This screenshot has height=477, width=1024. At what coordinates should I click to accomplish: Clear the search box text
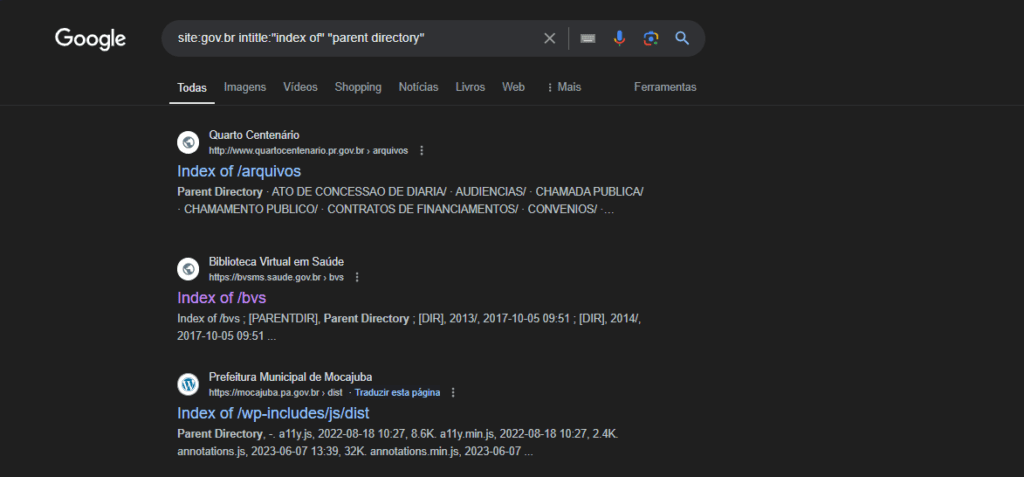(x=549, y=38)
